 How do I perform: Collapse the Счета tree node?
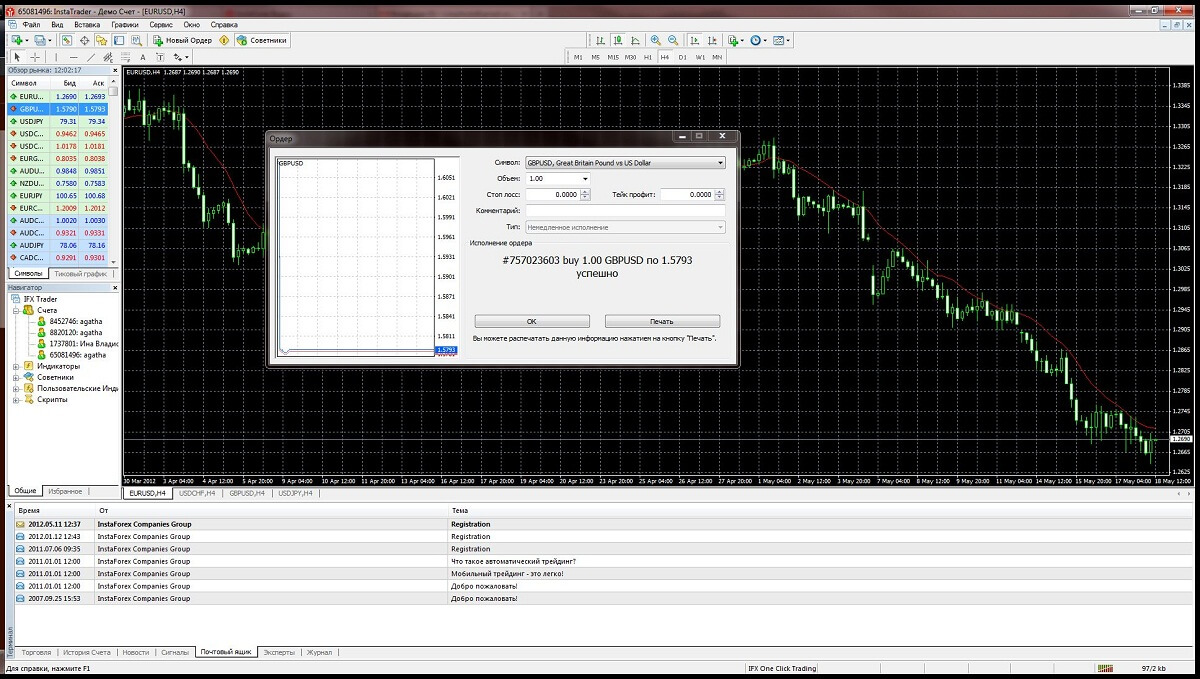16,310
